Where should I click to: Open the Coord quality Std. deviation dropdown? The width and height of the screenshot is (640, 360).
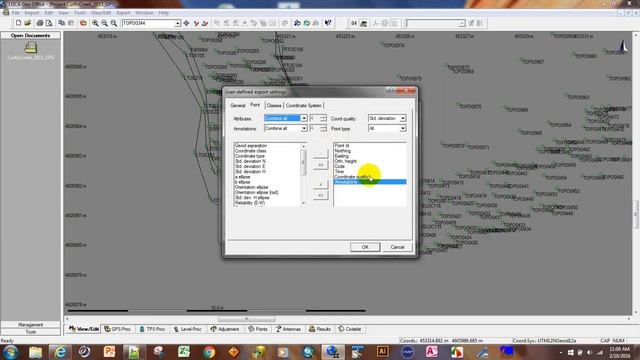pos(402,118)
